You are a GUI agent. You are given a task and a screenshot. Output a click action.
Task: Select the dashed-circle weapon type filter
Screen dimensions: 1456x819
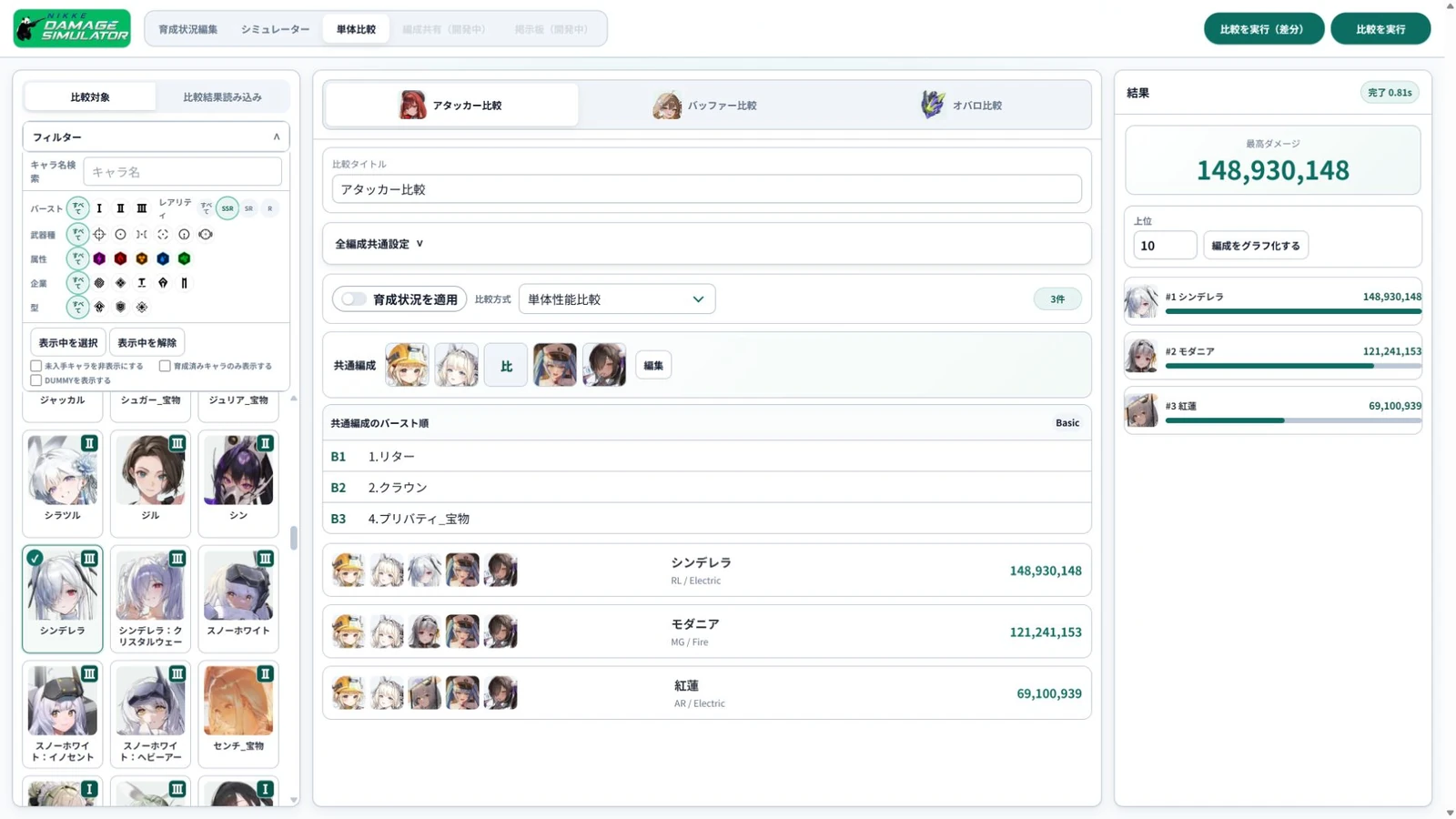(163, 235)
